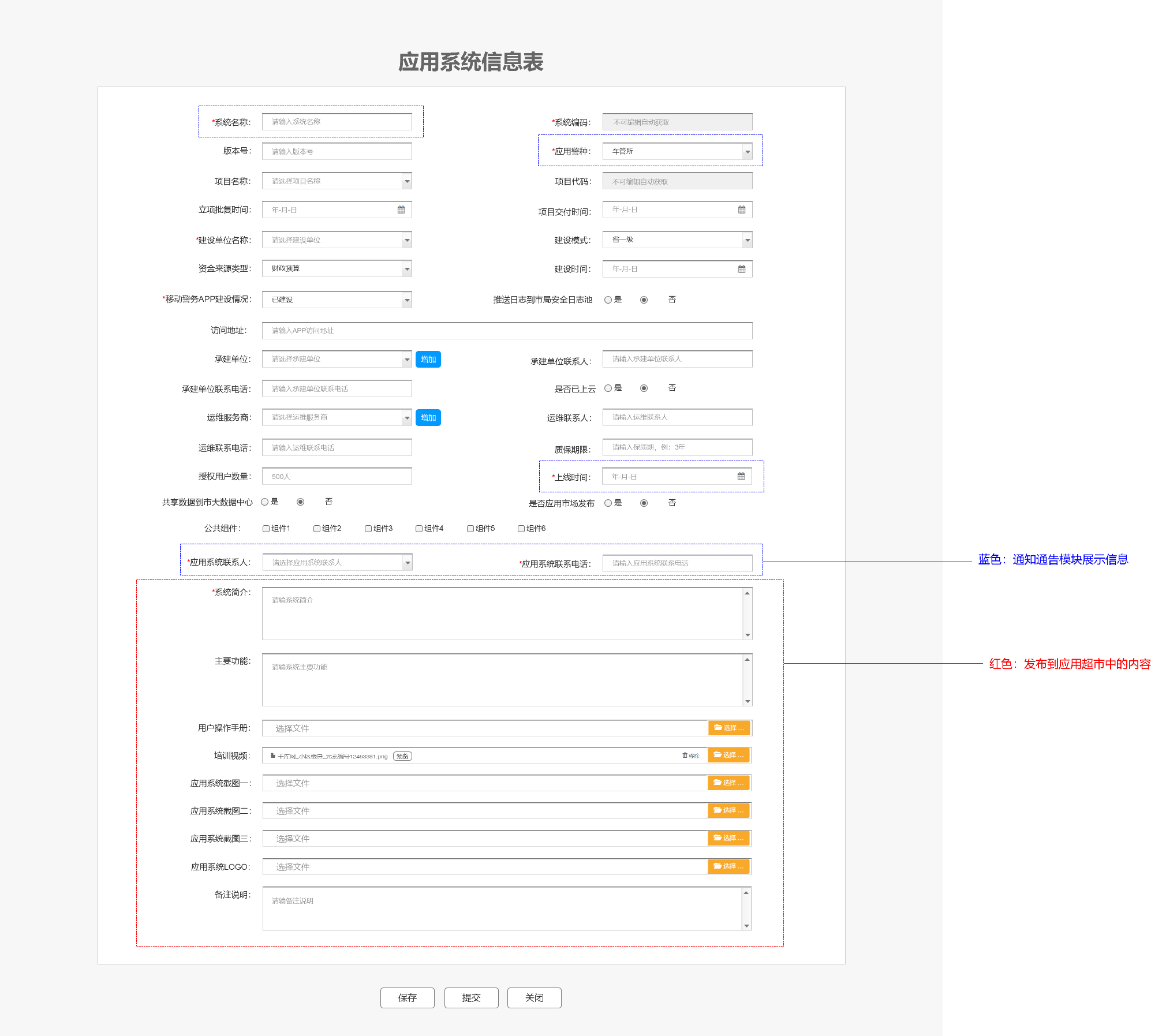This screenshot has width=1151, height=1036.
Task: Click scroll-down arrow of 备注说明 textarea
Action: click(746, 926)
